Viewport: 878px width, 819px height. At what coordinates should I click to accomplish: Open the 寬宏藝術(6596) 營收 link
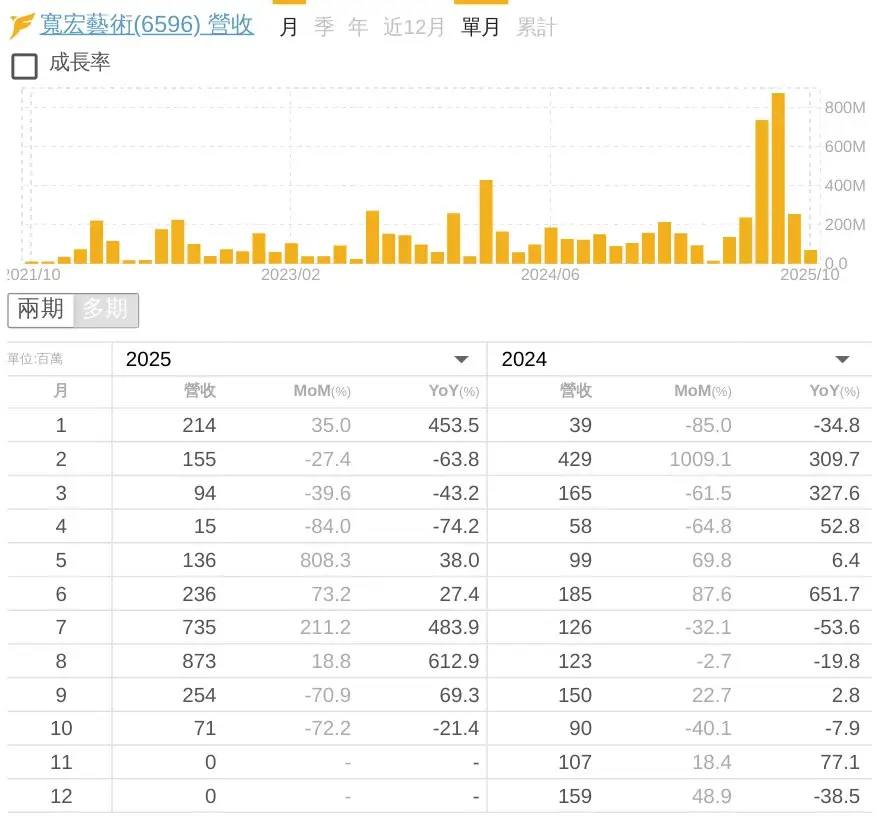[x=146, y=26]
